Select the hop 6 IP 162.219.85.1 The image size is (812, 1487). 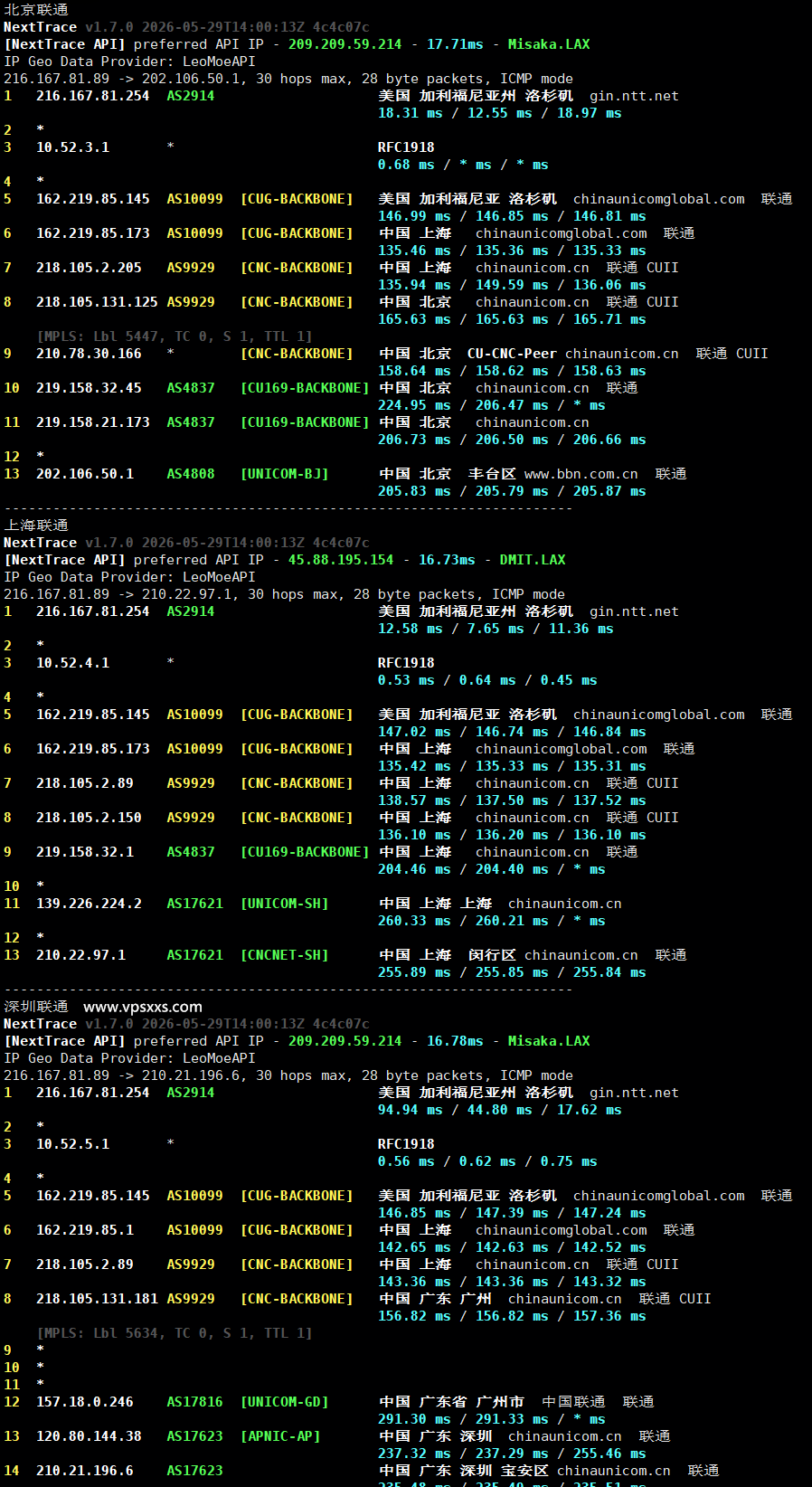point(85,1230)
